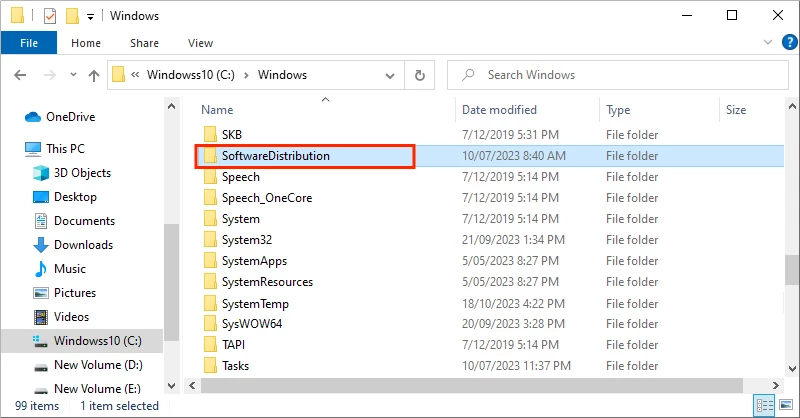Click the navigation pane scroll up arrow
800x418 pixels.
(x=171, y=107)
